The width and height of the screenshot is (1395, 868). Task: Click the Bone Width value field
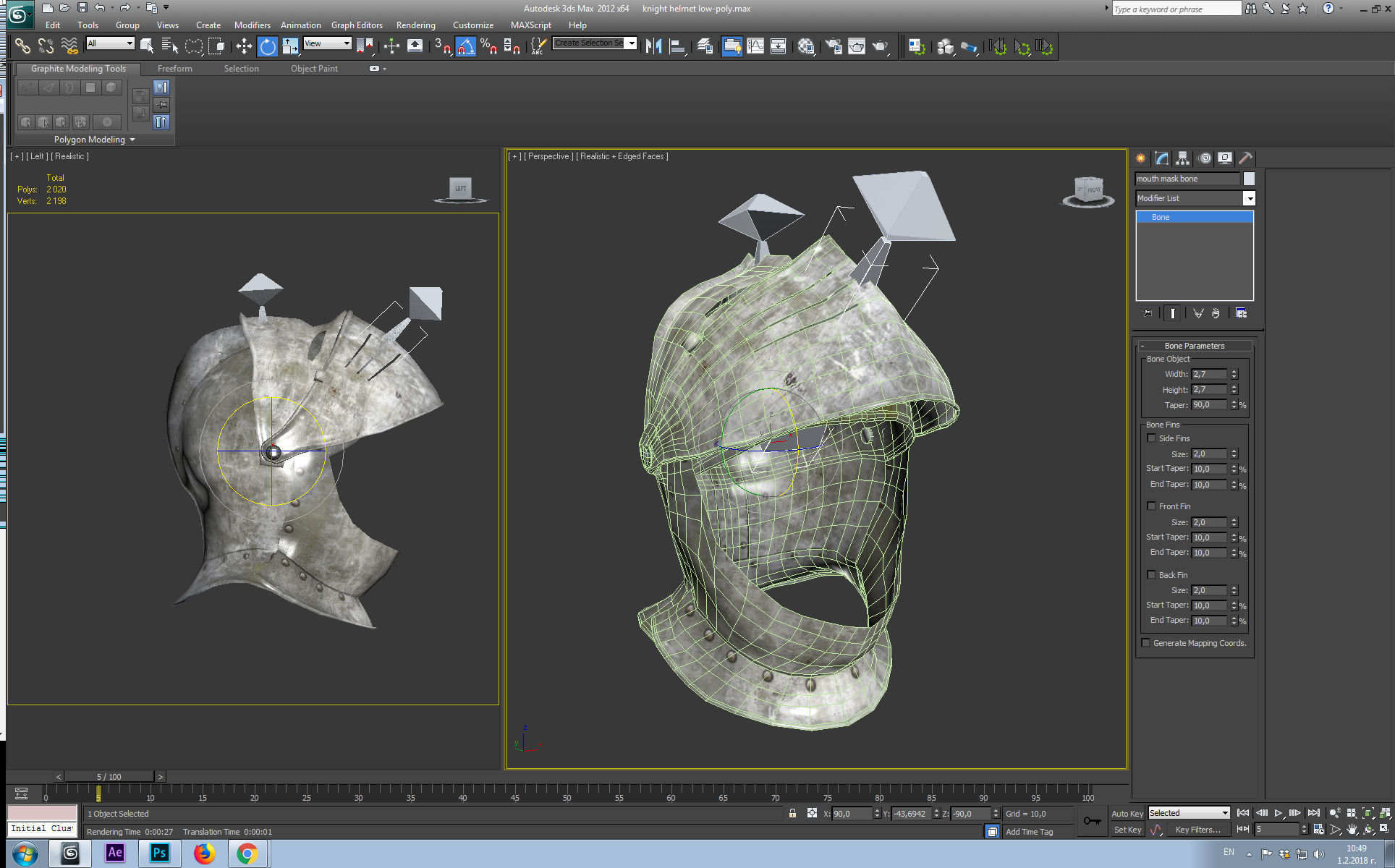pyautogui.click(x=1209, y=374)
